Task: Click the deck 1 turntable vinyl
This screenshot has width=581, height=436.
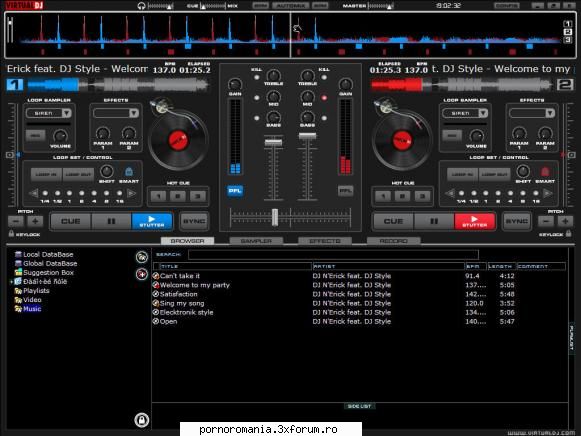Action: (x=178, y=140)
